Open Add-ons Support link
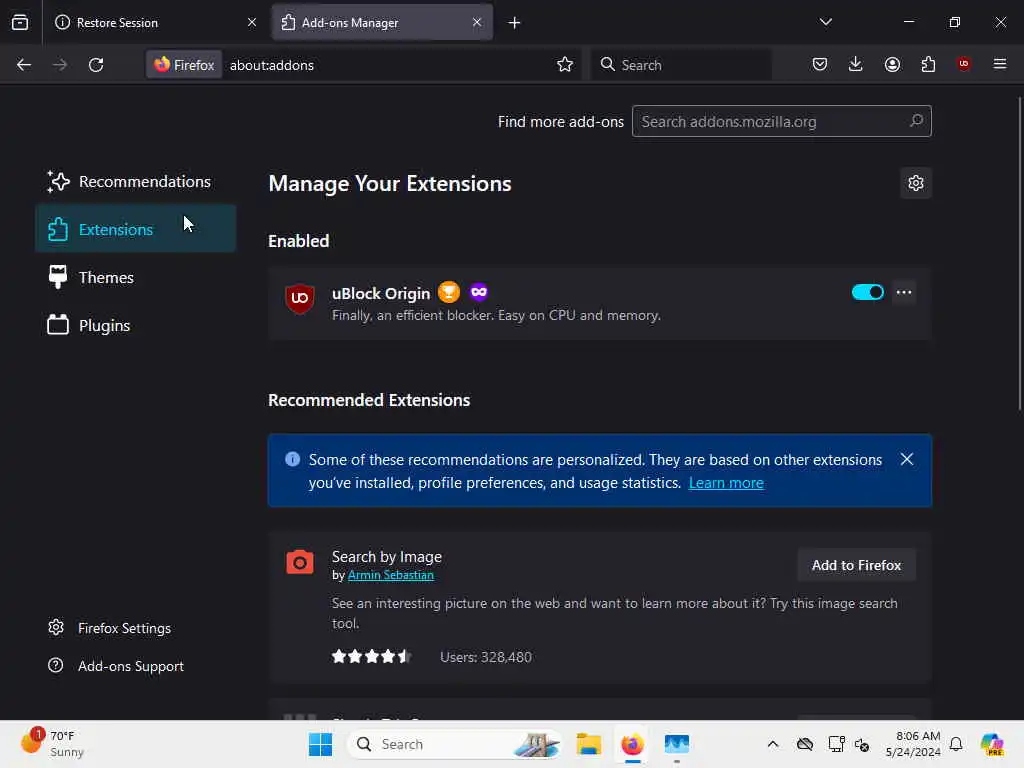The height and width of the screenshot is (768, 1024). [116, 666]
